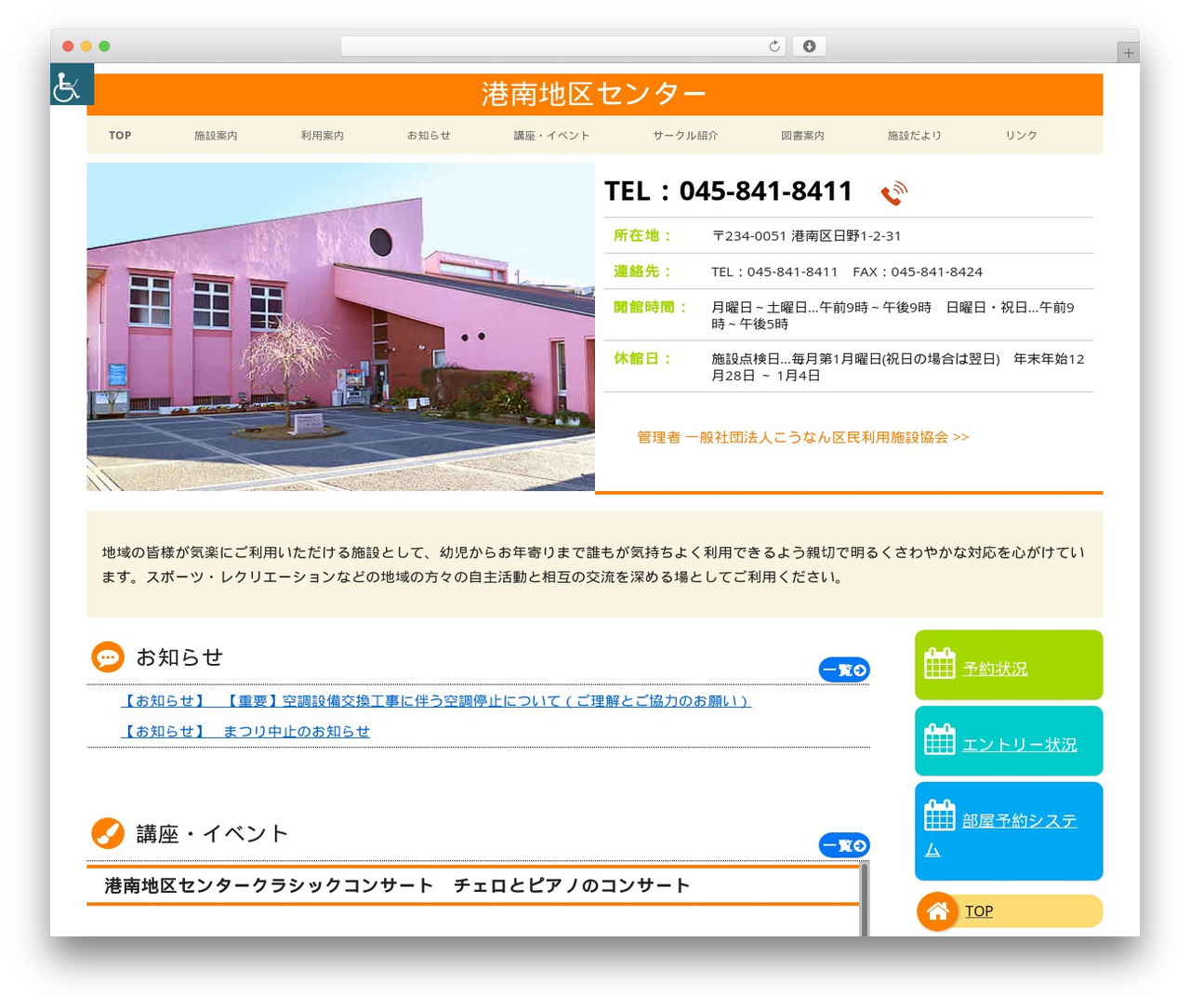Click 一覧 button in お知らせ section
The height and width of the screenshot is (1008, 1190).
[844, 670]
